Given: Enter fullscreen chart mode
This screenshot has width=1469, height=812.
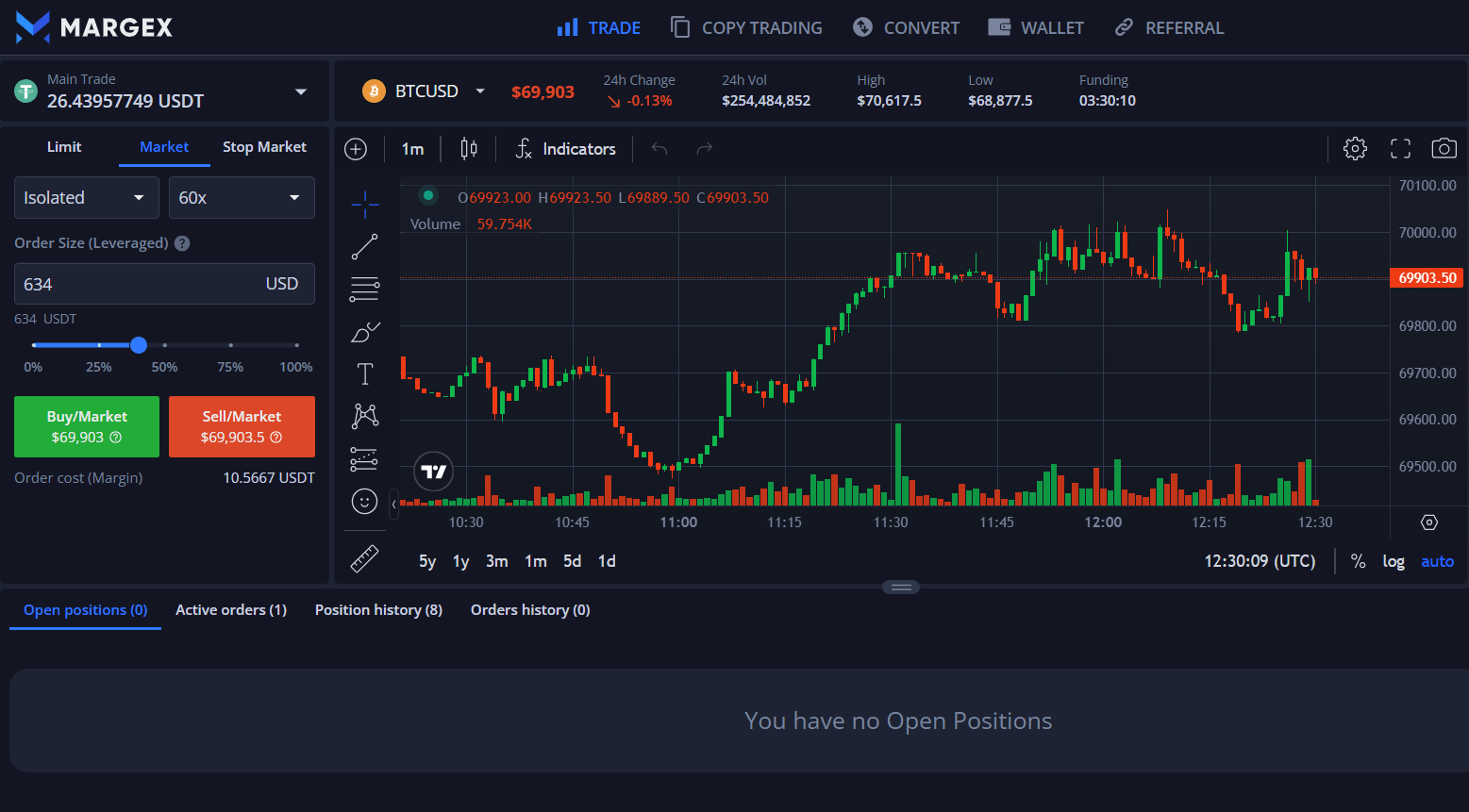Looking at the screenshot, I should click(x=1400, y=148).
